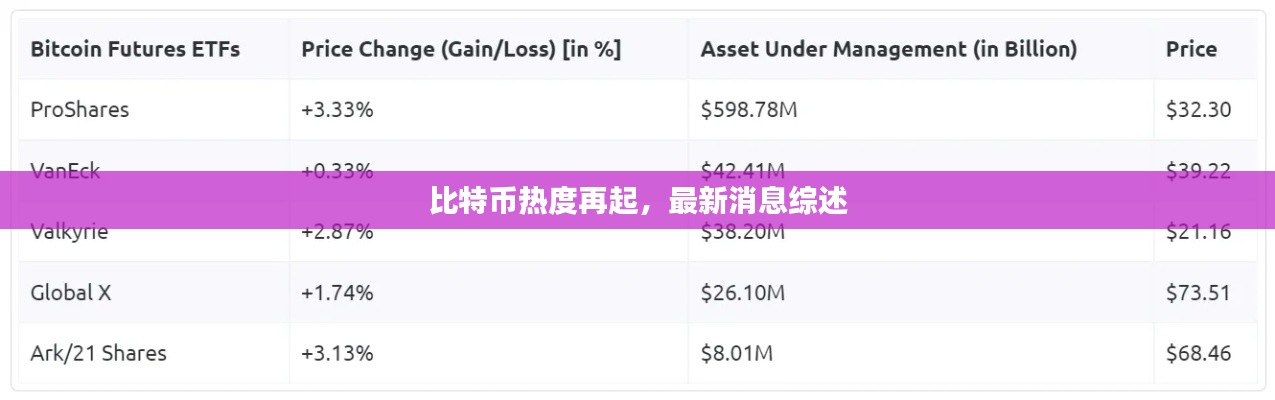Image resolution: width=1275 pixels, height=400 pixels.
Task: Select the ProShares row name
Action: point(80,110)
